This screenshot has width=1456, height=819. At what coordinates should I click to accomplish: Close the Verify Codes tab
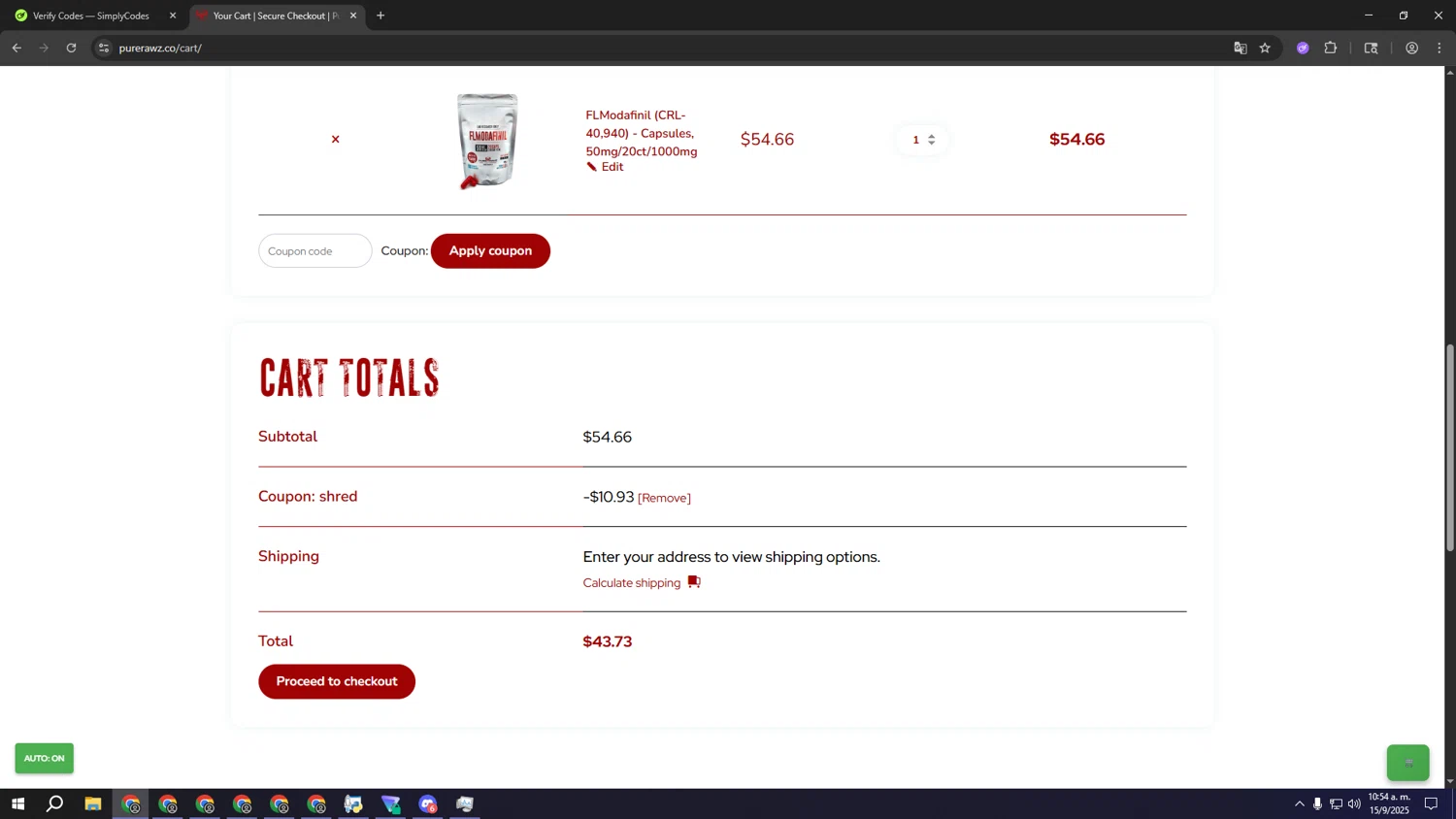point(173,16)
